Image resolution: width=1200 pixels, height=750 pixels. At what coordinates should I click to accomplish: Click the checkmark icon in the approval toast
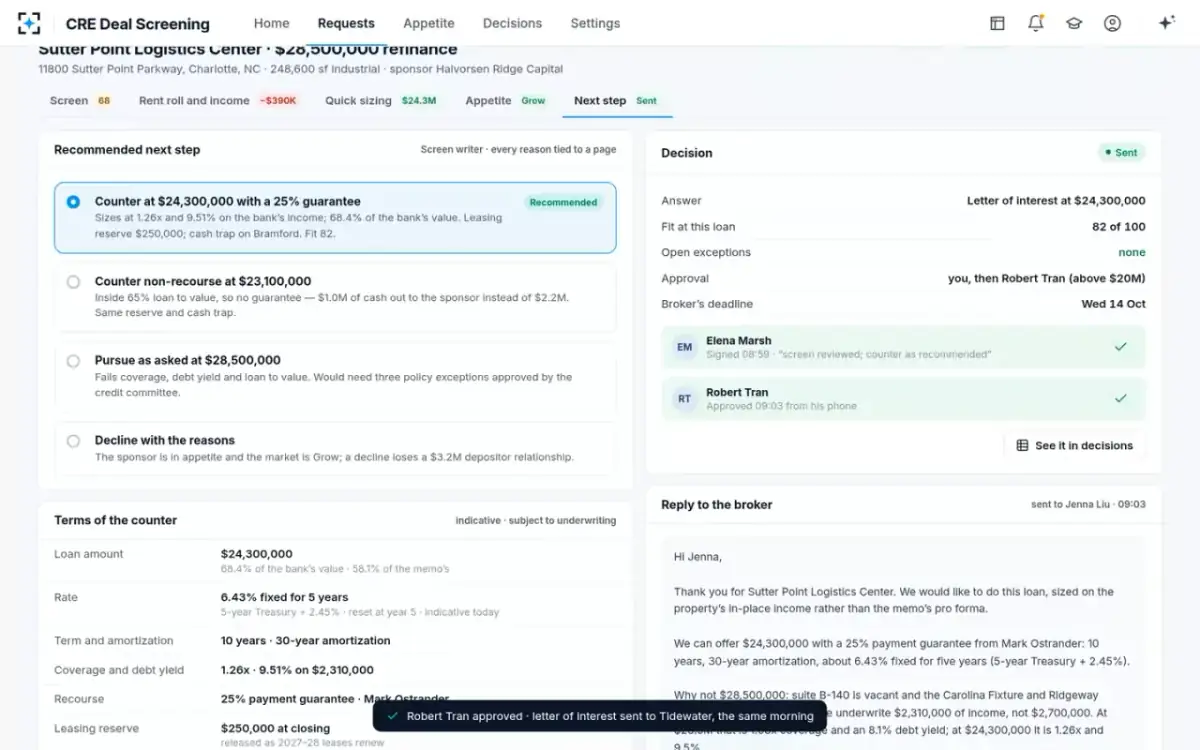pos(393,716)
